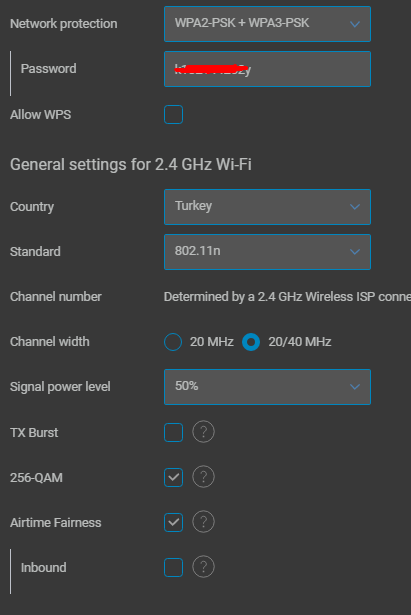Check the Inbound checkbox
Screen dimensions: 411x615
(173, 567)
